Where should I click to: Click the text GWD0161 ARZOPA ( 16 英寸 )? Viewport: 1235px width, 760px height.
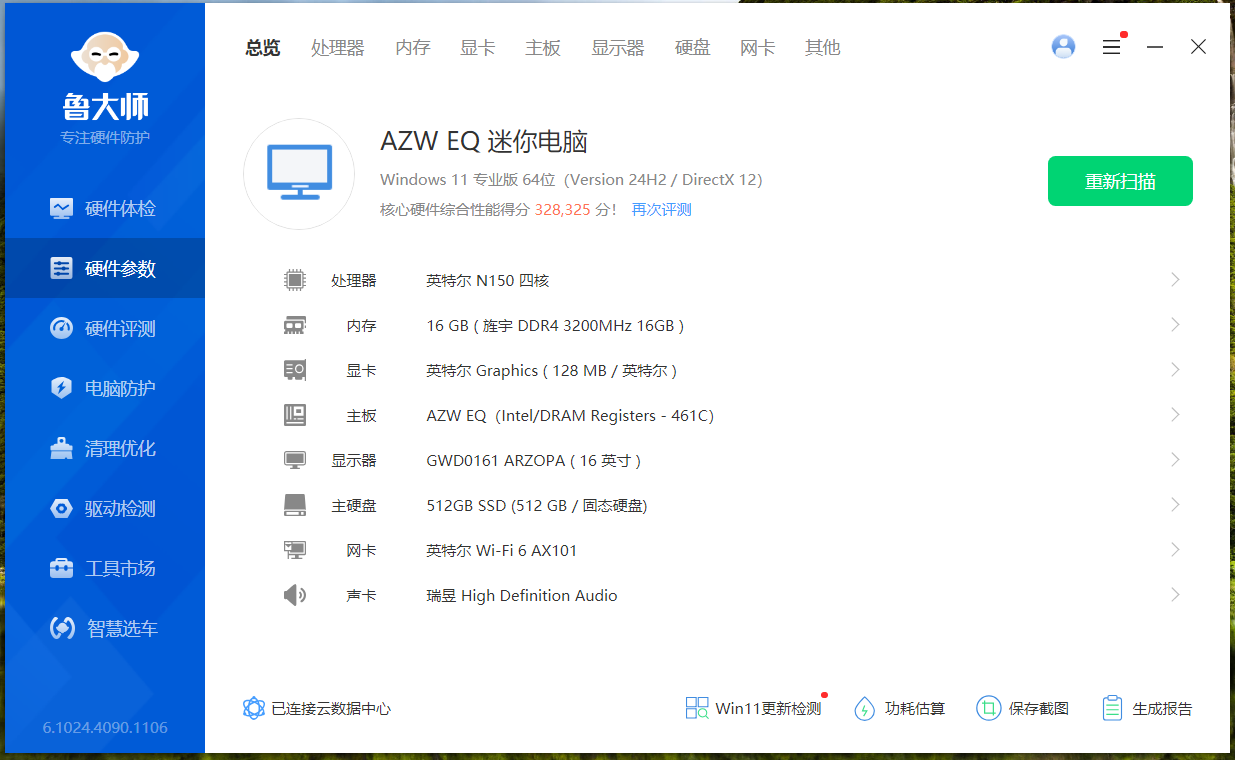(x=534, y=460)
